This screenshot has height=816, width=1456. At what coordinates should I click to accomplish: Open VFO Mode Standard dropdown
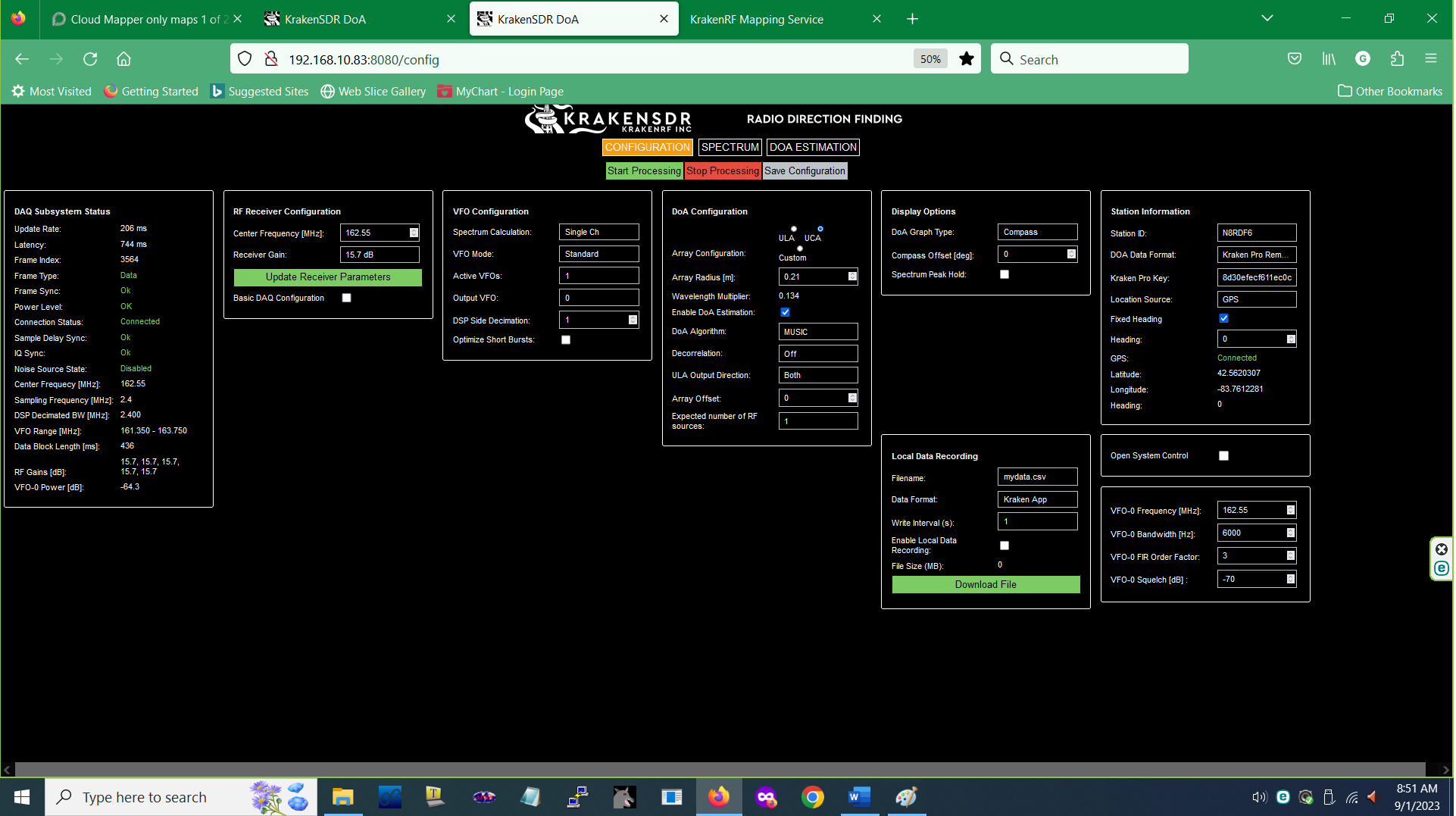coord(599,254)
